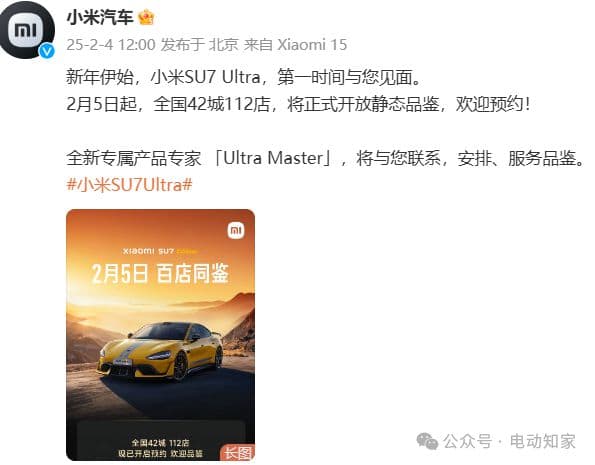Click the crown membership icon beside 小米汽车
595x465 pixels.
146,17
